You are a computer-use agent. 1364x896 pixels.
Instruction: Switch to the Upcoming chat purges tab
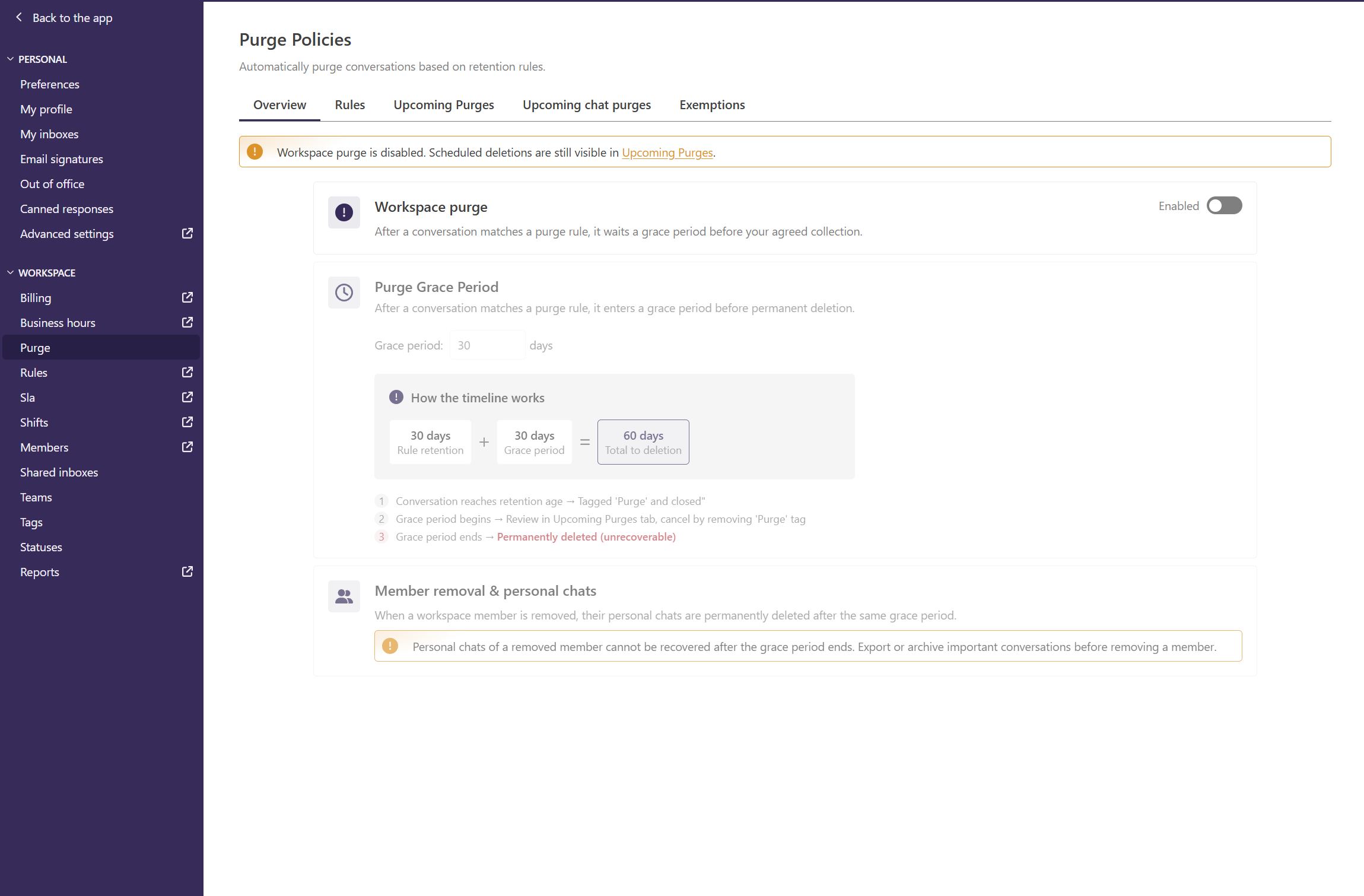(586, 105)
